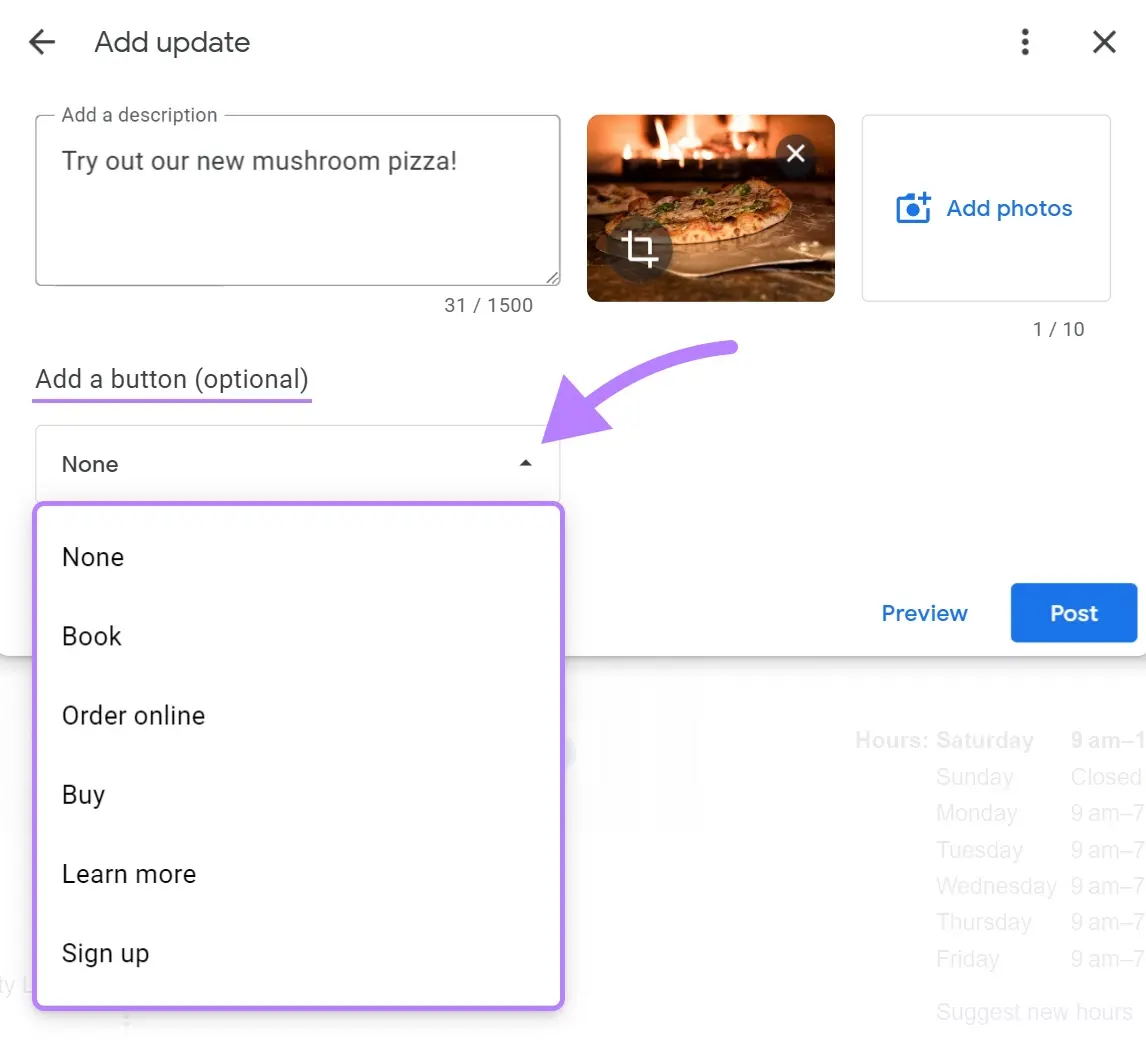
Task: Pick Learn more from the dropdown
Action: click(129, 873)
